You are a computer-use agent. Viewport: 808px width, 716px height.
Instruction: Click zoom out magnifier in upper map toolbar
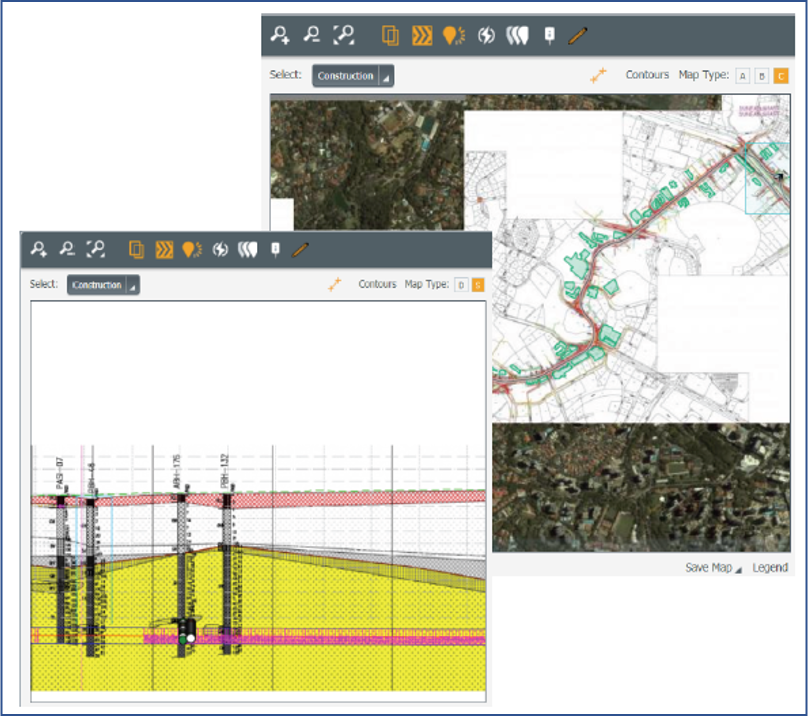tap(312, 35)
